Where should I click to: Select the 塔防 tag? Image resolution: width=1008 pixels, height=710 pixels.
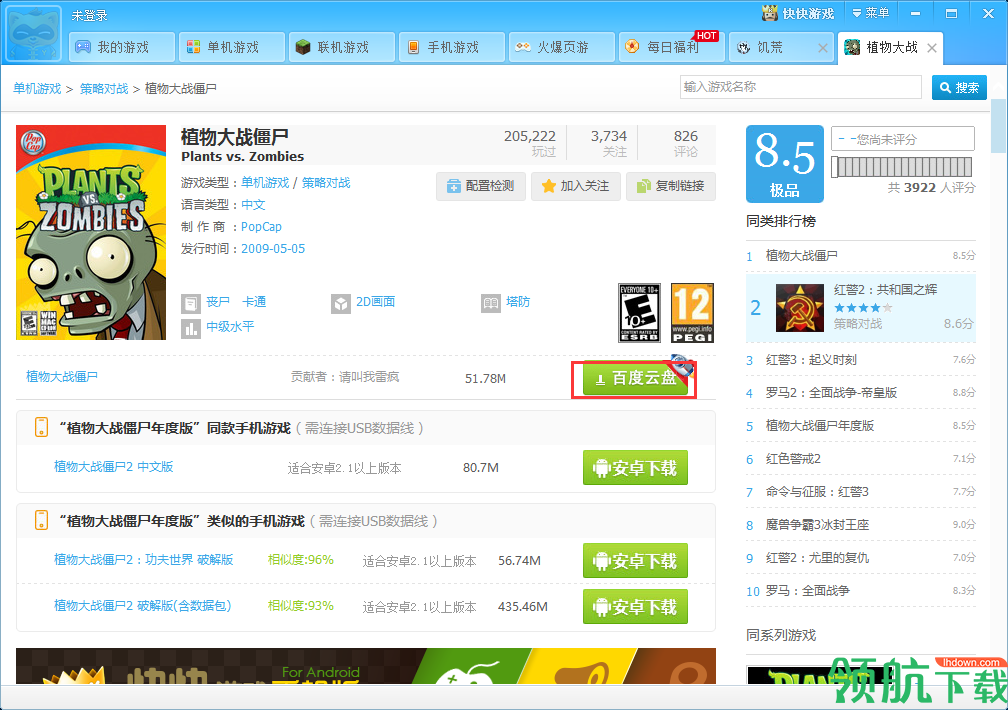(x=518, y=302)
